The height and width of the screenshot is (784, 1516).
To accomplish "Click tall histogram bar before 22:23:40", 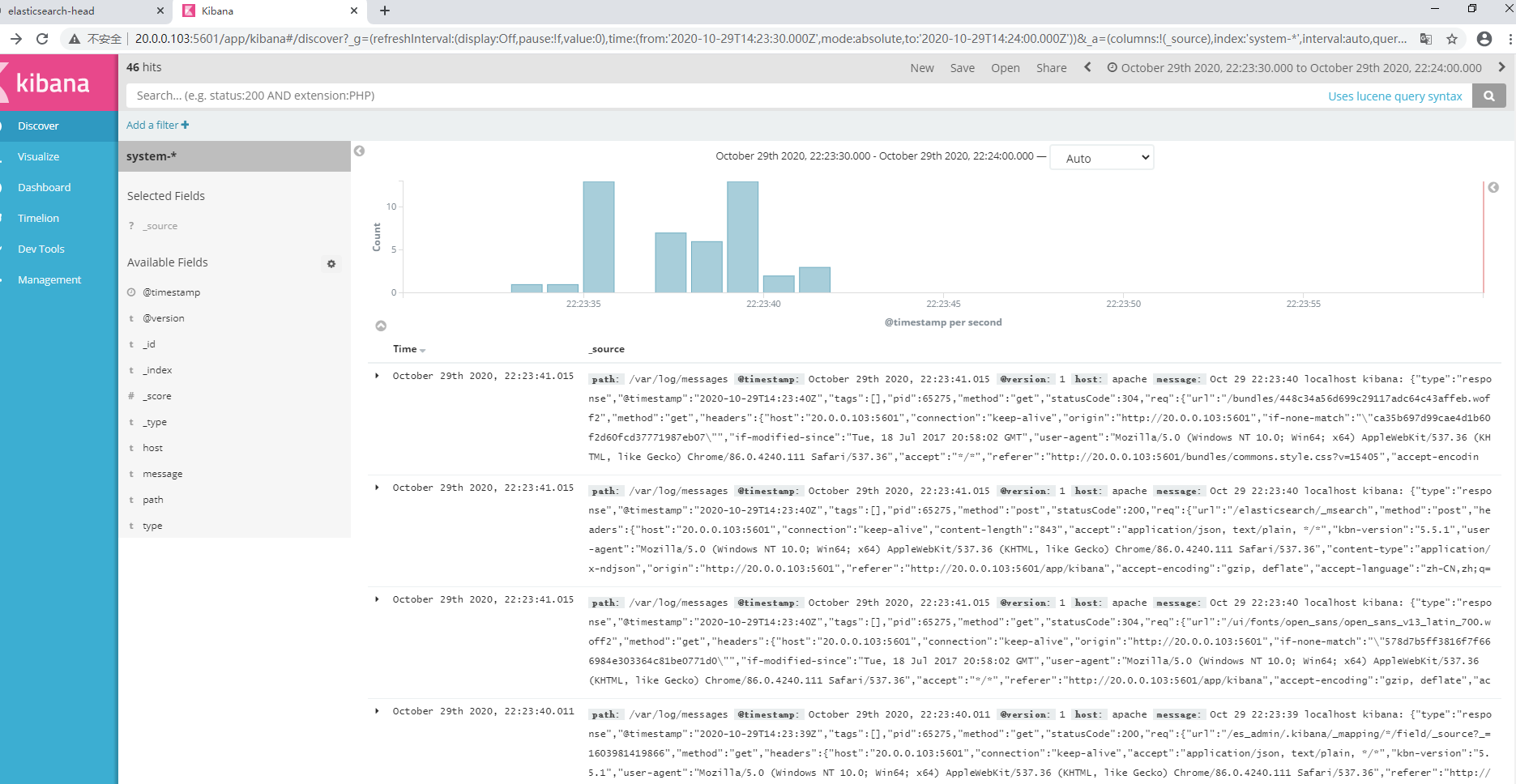I will (x=742, y=236).
